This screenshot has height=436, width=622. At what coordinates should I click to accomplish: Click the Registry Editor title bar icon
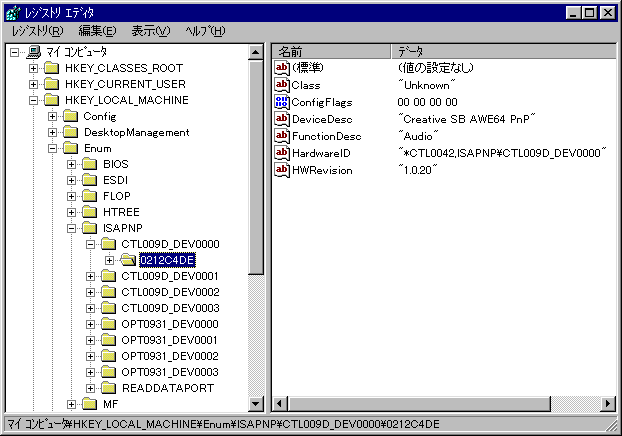(x=13, y=13)
